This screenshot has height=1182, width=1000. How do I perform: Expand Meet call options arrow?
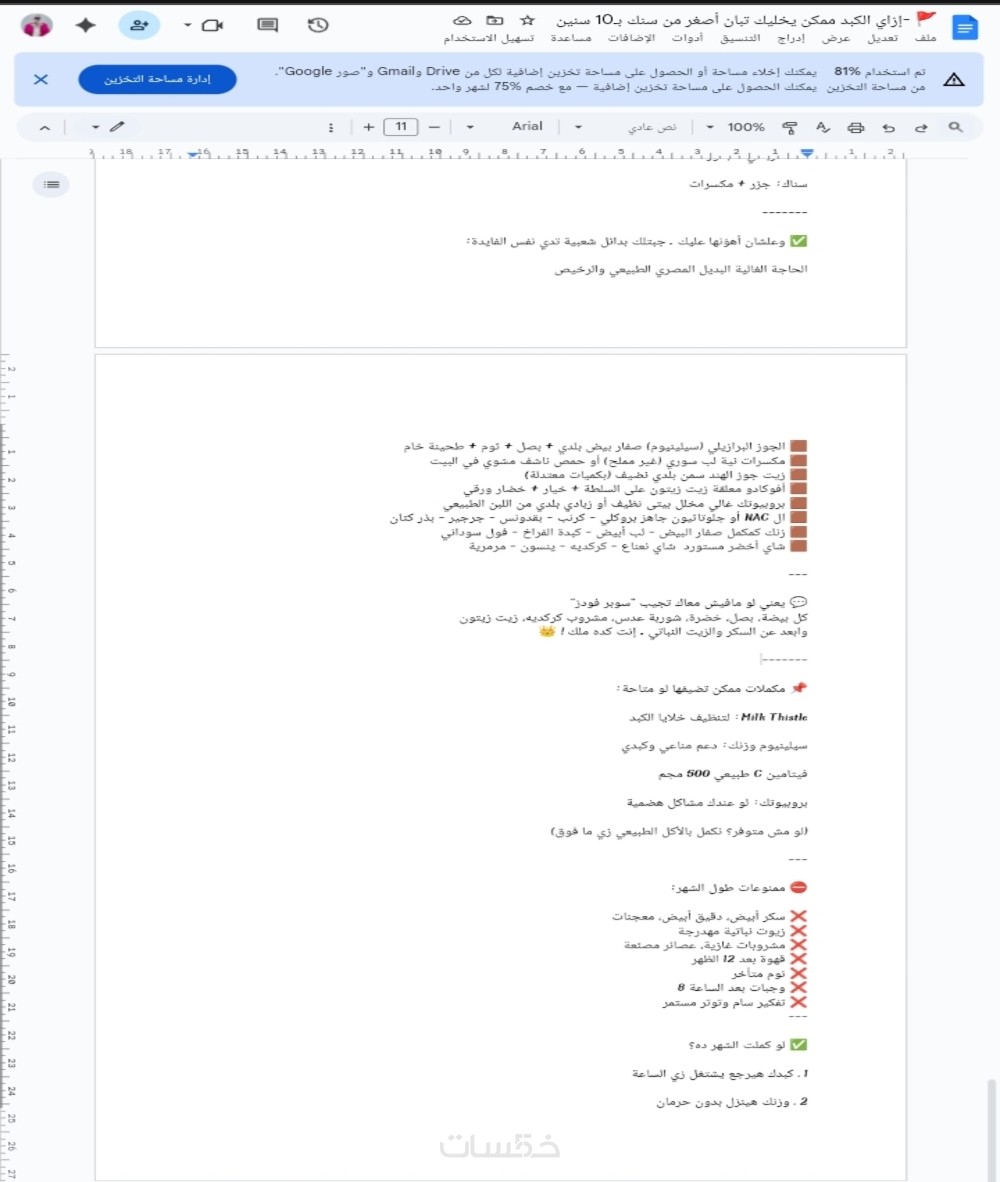tap(187, 25)
